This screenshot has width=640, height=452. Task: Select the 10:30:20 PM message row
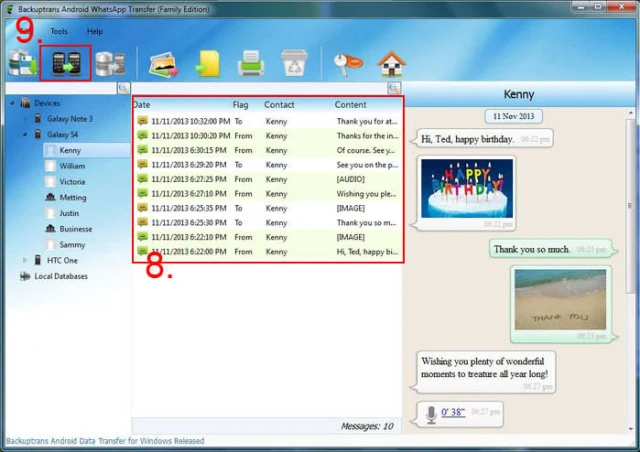coord(268,136)
